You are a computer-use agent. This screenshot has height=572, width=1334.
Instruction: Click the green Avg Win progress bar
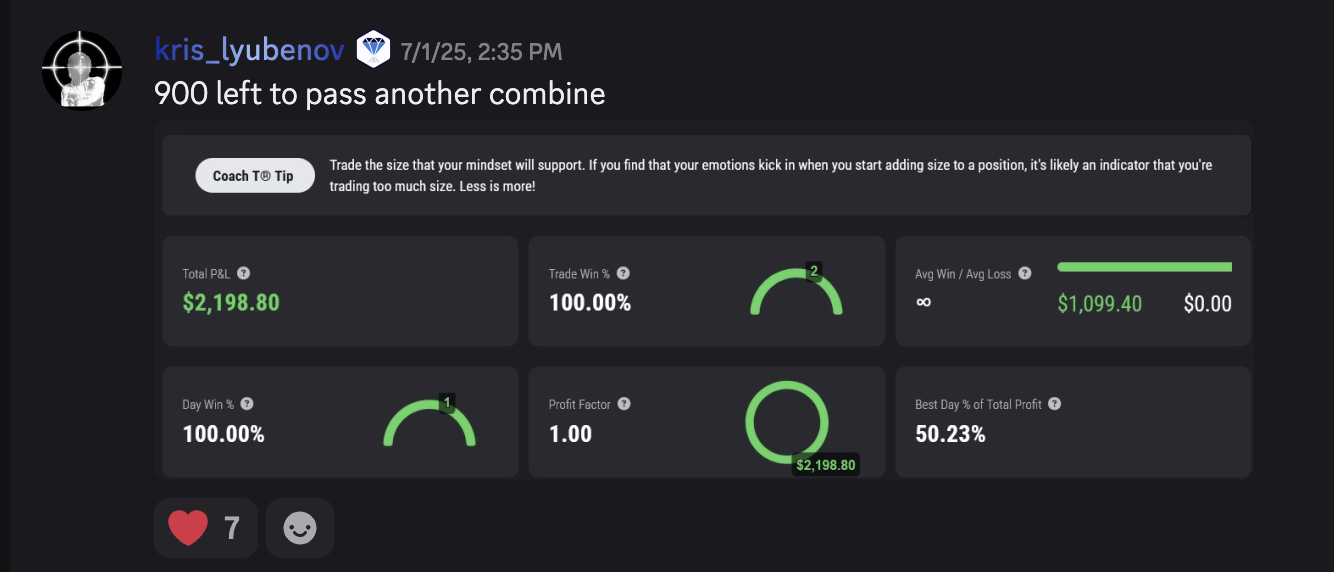pyautogui.click(x=1144, y=267)
